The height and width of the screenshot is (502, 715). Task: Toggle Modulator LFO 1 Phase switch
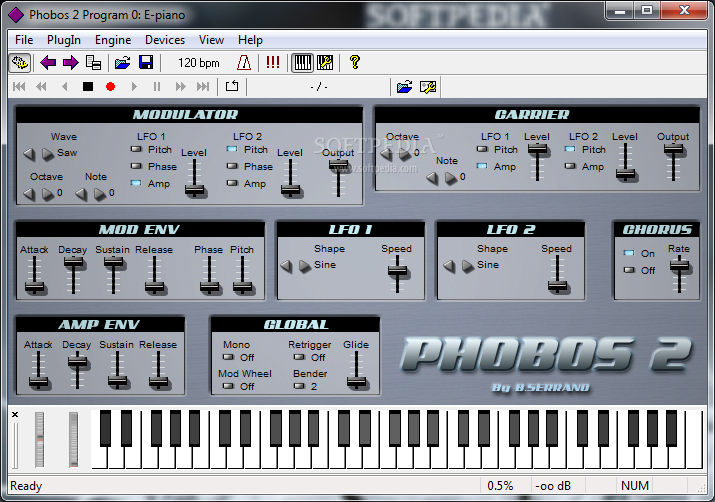pyautogui.click(x=136, y=166)
